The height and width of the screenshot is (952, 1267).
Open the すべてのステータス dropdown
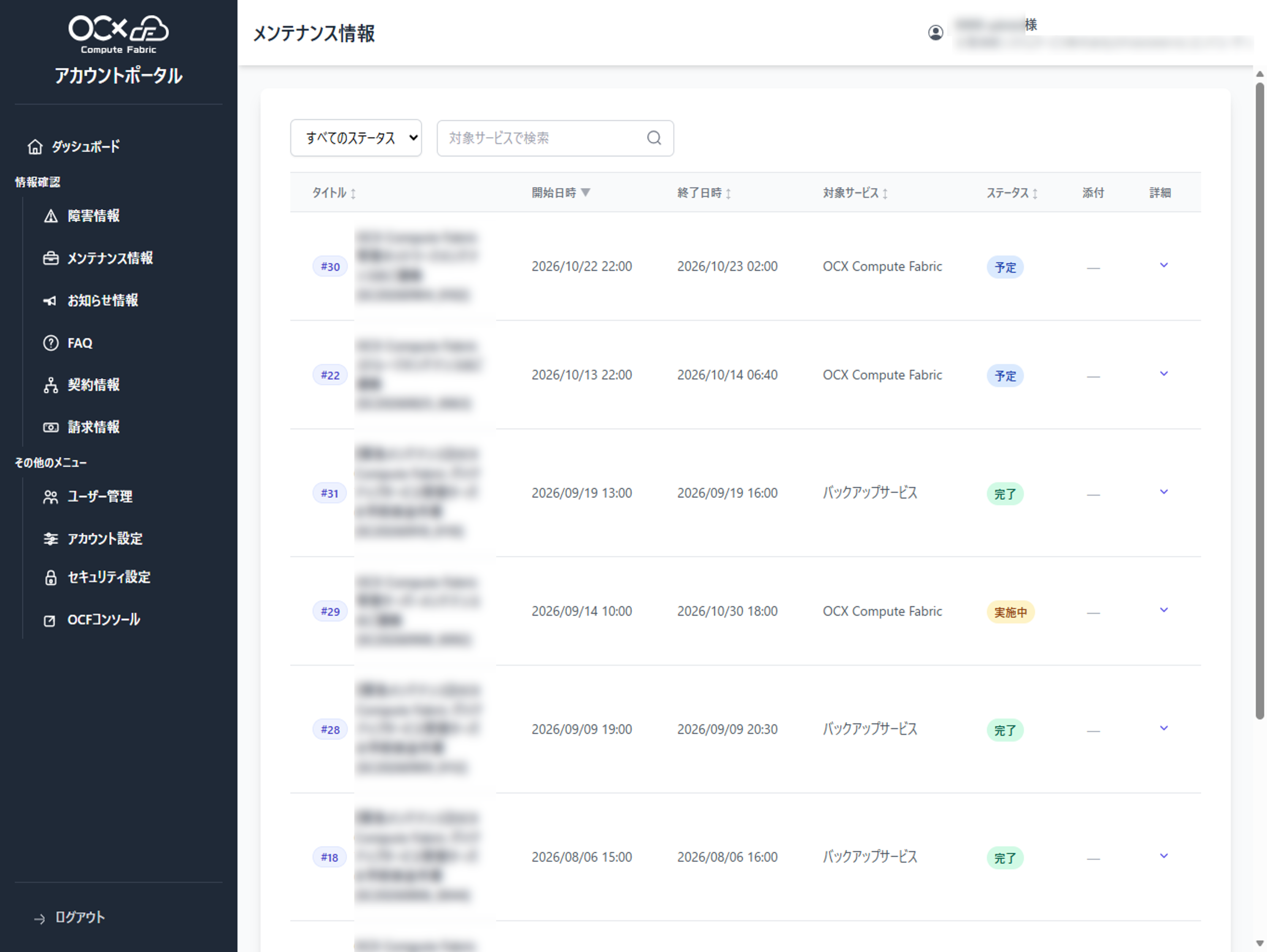(x=356, y=138)
